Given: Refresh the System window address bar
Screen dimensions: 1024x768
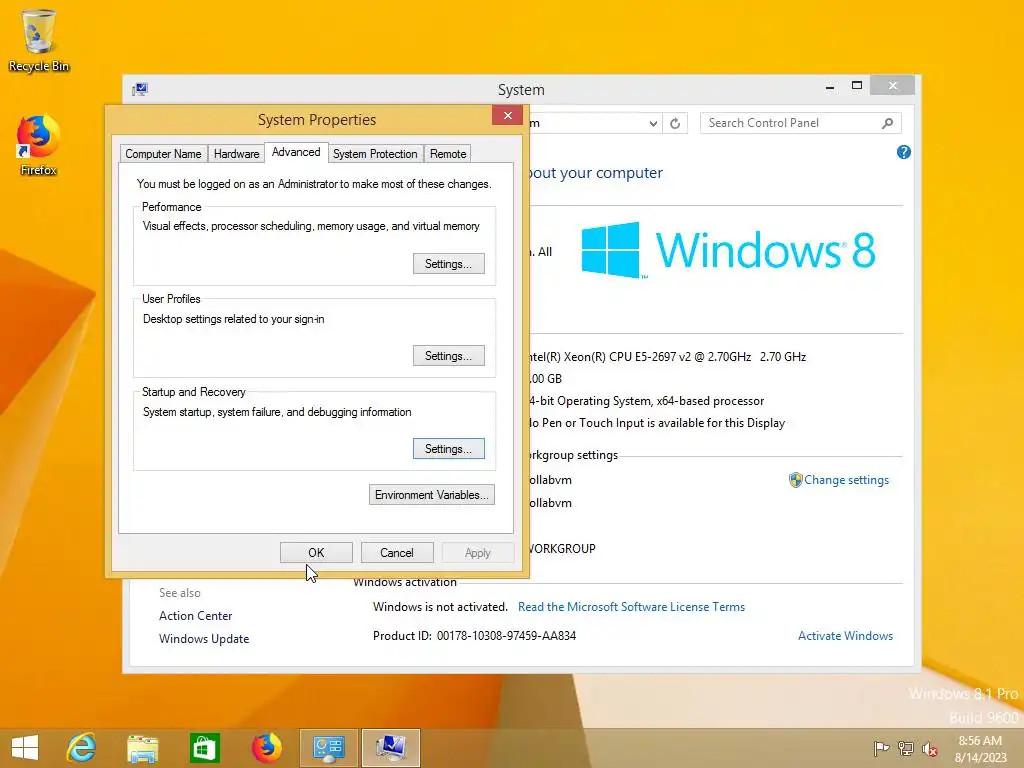Looking at the screenshot, I should coord(675,123).
